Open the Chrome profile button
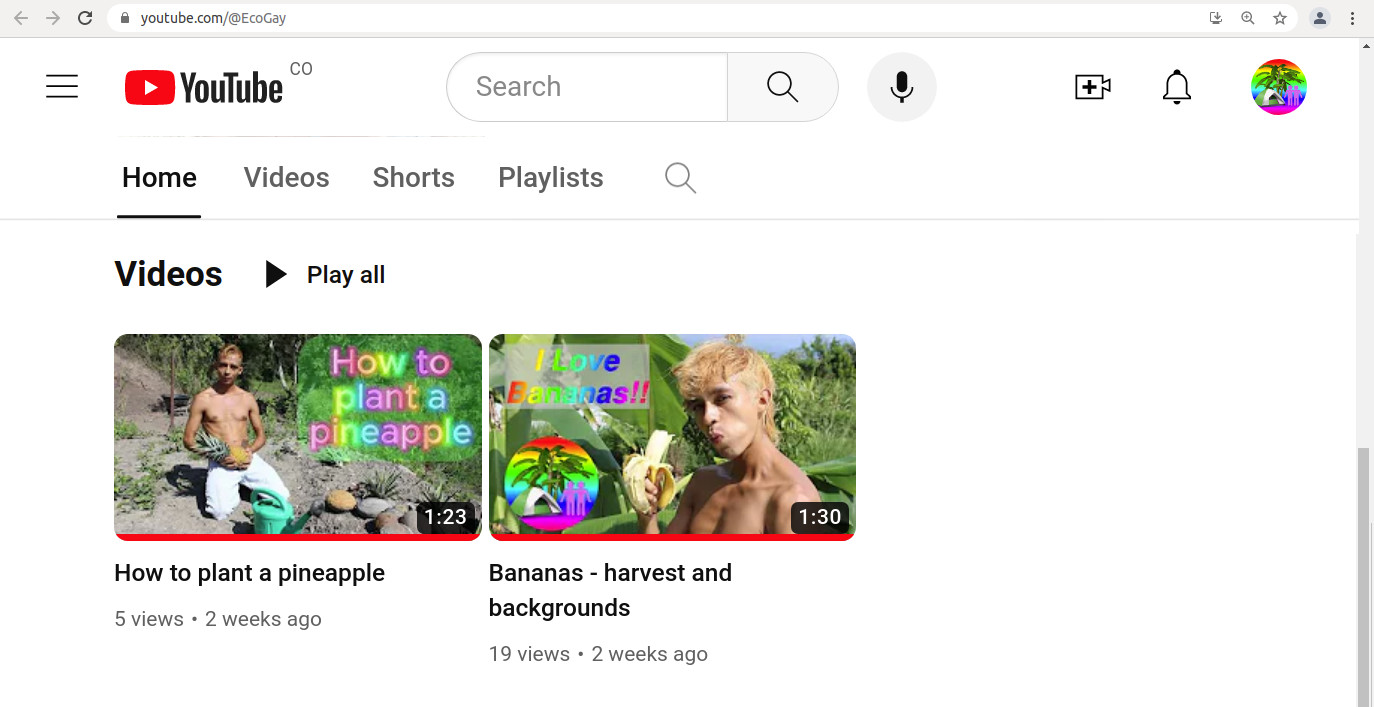 click(1320, 18)
